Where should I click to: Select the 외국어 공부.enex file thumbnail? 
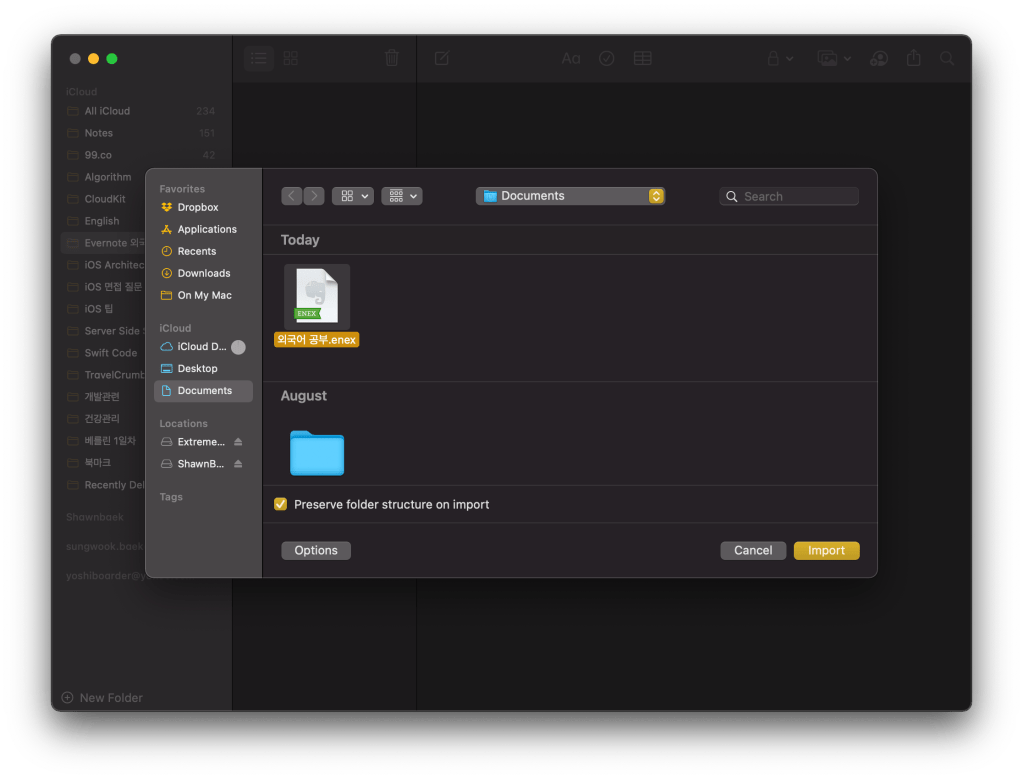[x=316, y=294]
